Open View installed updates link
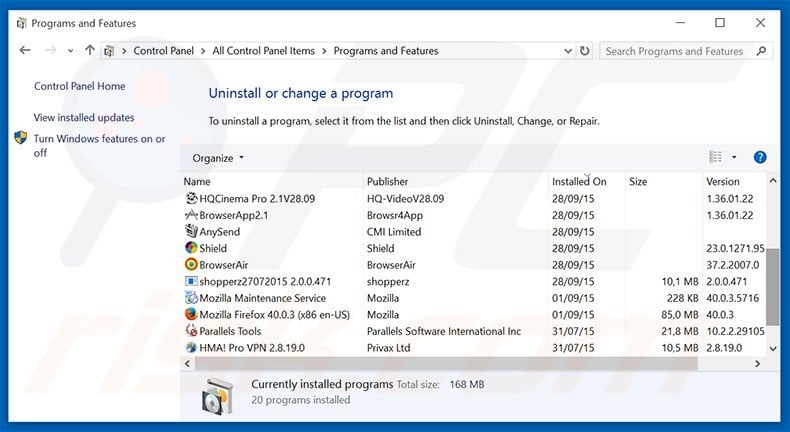This screenshot has height=432, width=790. point(84,117)
